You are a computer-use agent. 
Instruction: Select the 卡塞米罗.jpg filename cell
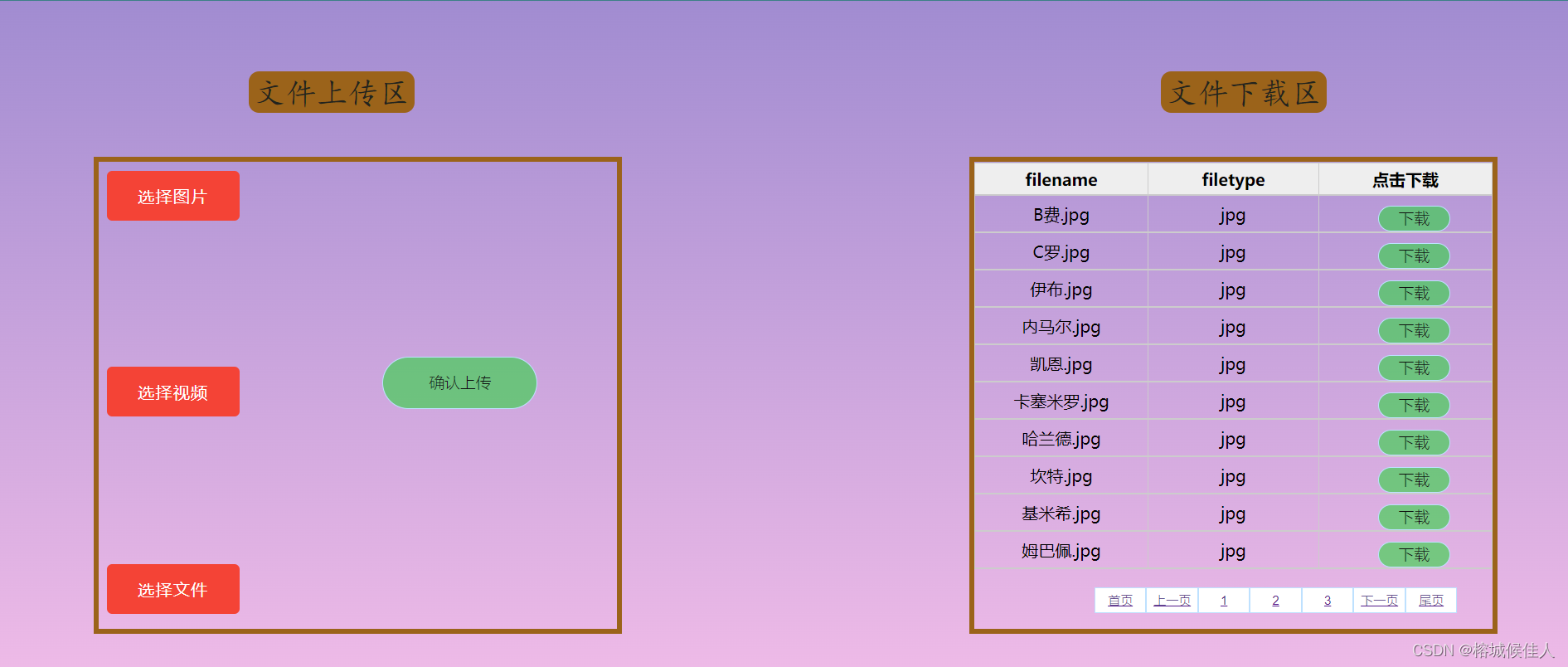(x=1061, y=402)
